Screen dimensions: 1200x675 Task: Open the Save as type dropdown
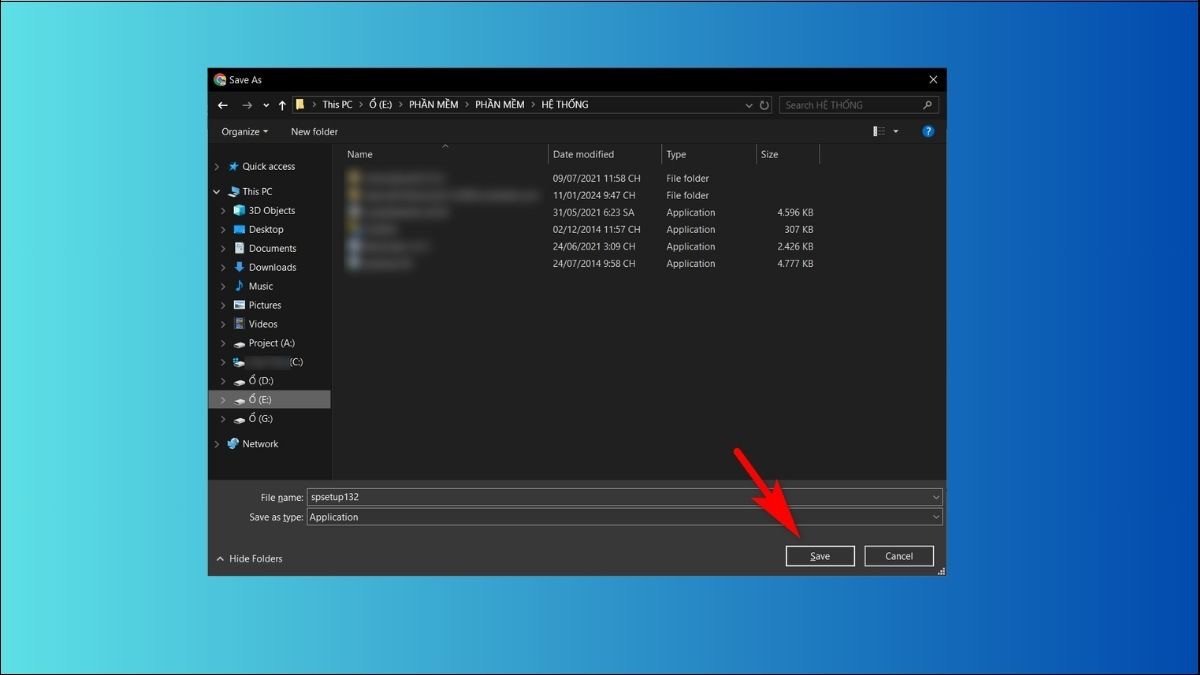935,517
